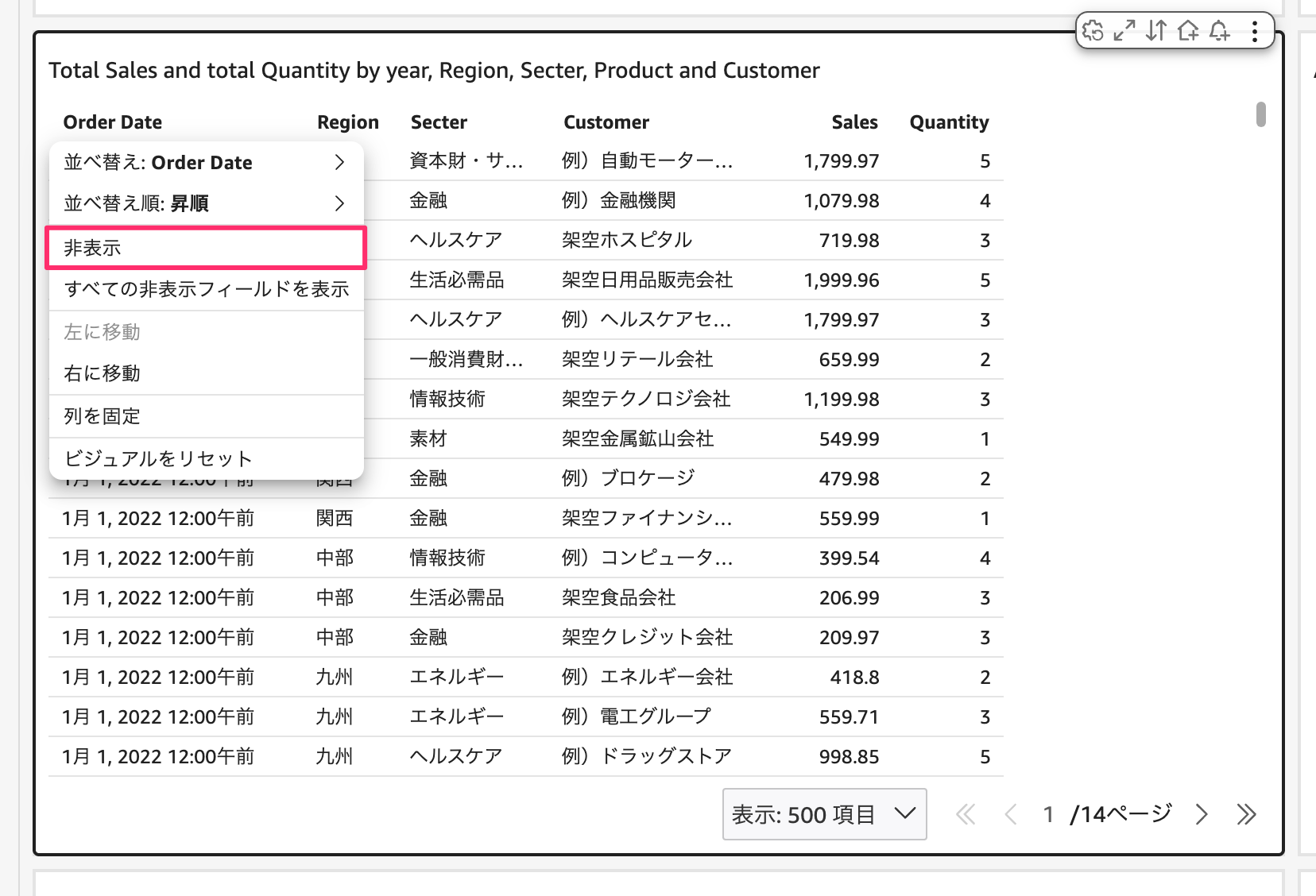Viewport: 1316px width, 896px height.
Task: Click the house-plus icon in visual toolbar
Action: click(1188, 31)
